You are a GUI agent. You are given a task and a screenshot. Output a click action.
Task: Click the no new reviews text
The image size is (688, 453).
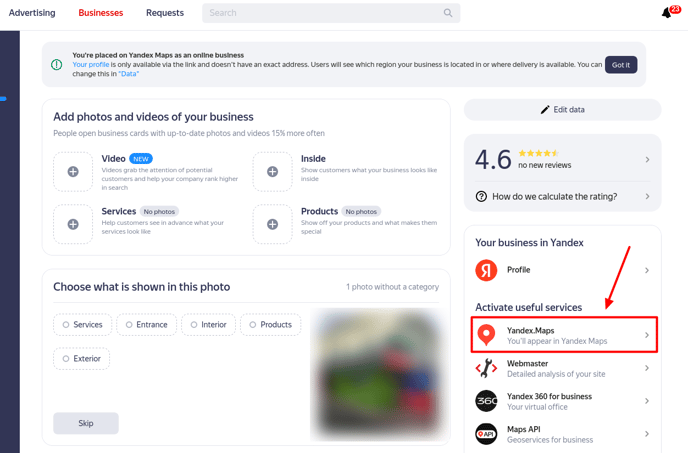545,165
